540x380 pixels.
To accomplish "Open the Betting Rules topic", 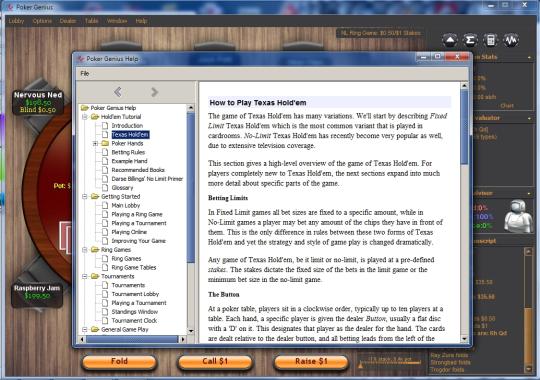I will (128, 152).
